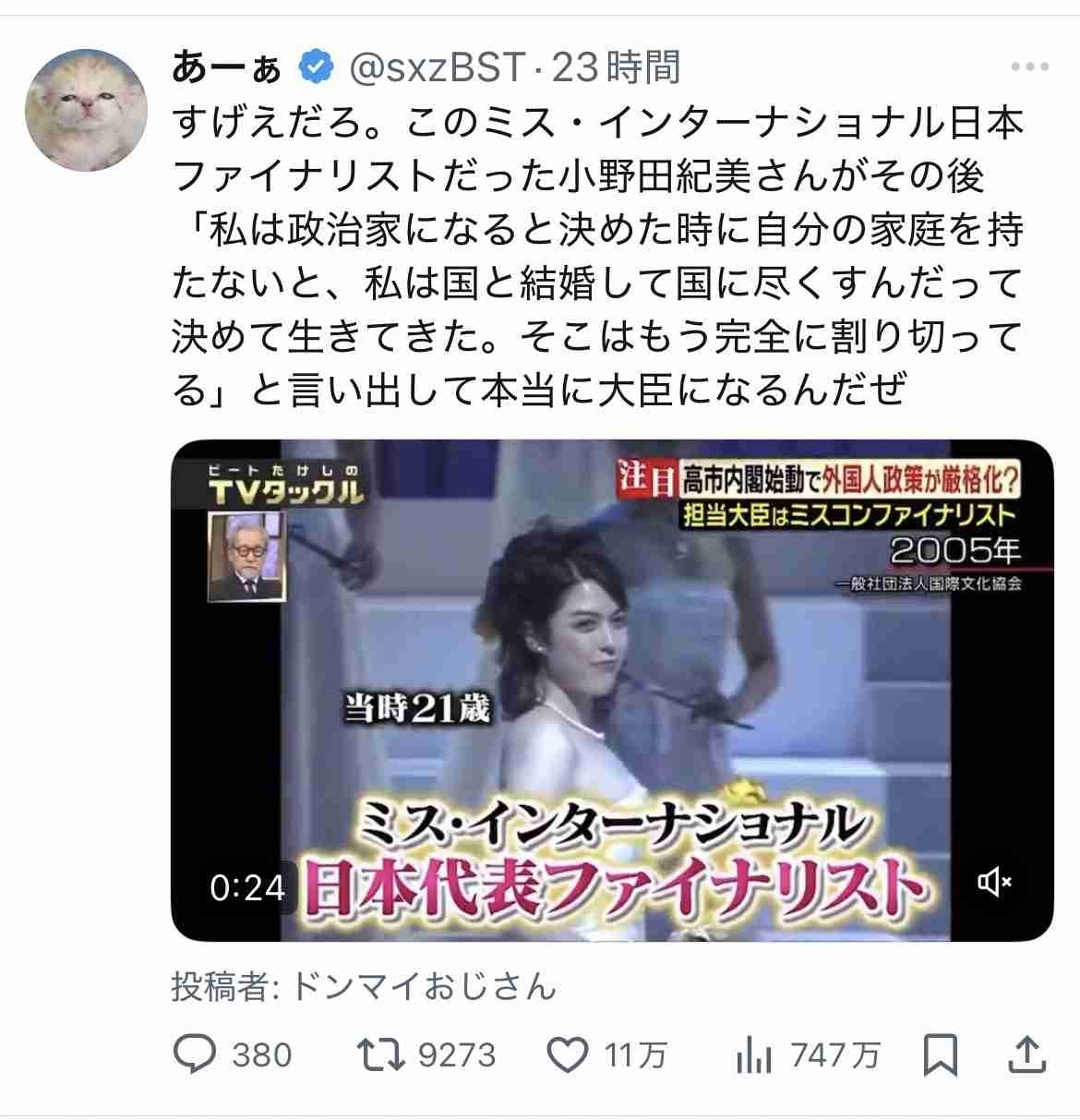
Task: Open the @sxzBST handle link
Action: [x=438, y=67]
